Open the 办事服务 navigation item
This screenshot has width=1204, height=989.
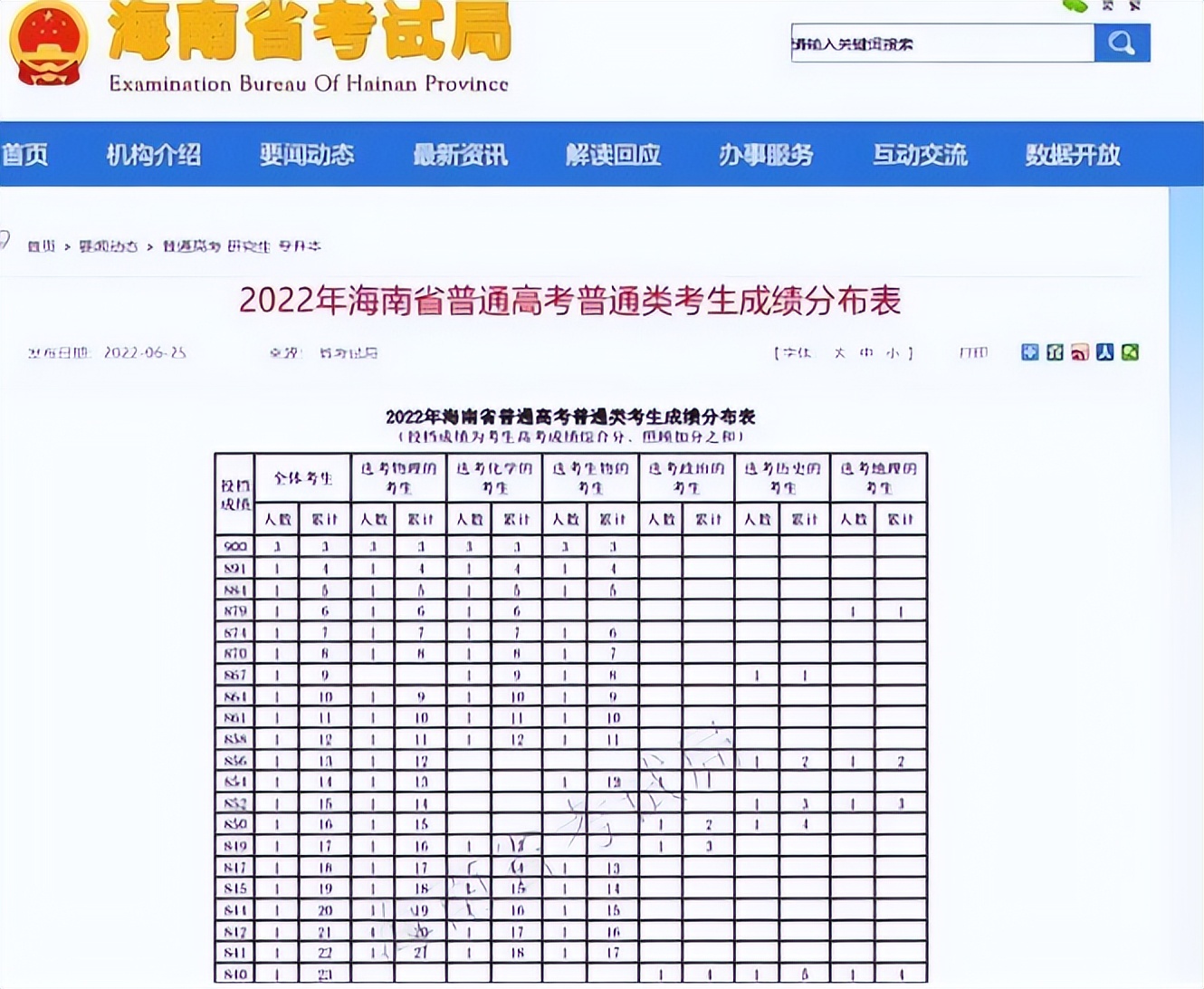click(x=766, y=155)
